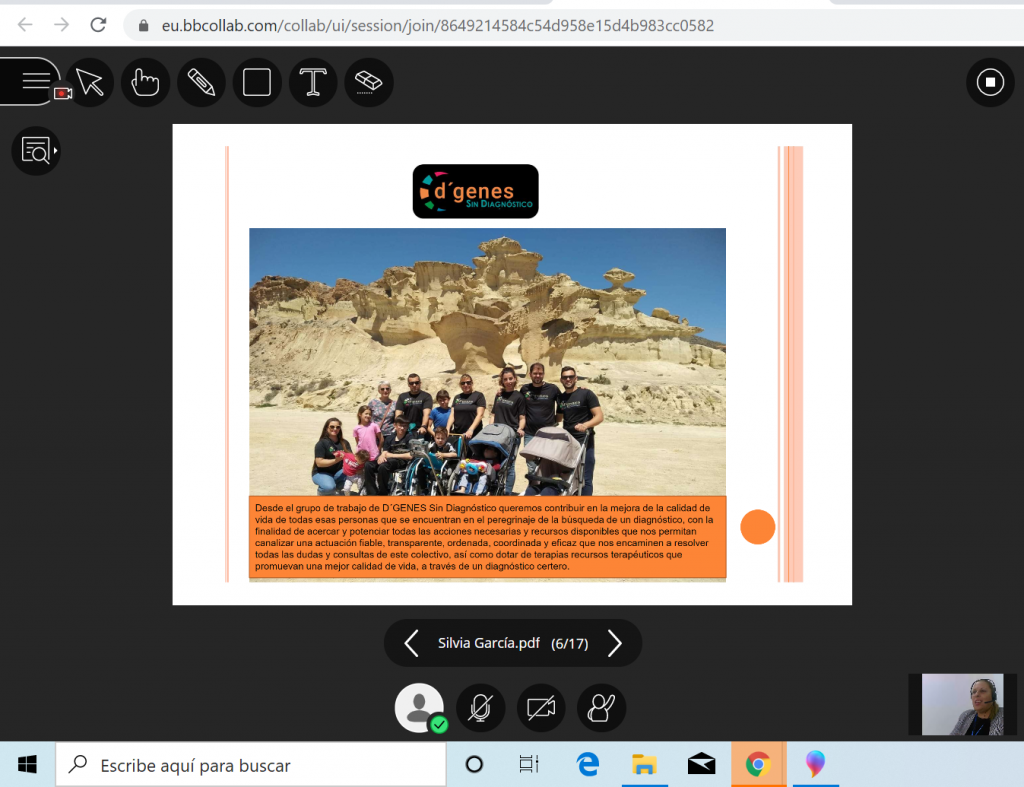Go to the next slide

(x=615, y=643)
